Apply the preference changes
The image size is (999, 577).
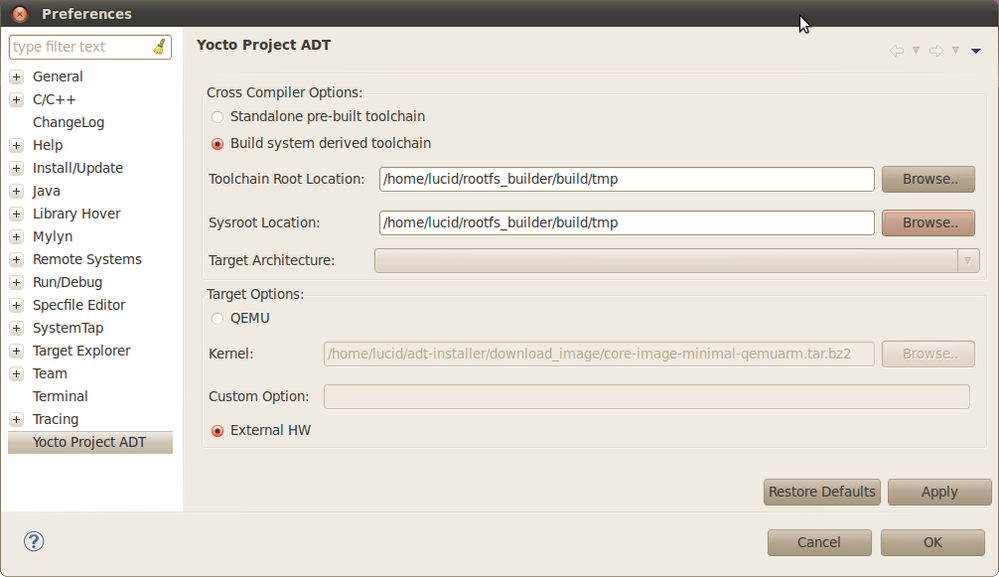point(939,492)
